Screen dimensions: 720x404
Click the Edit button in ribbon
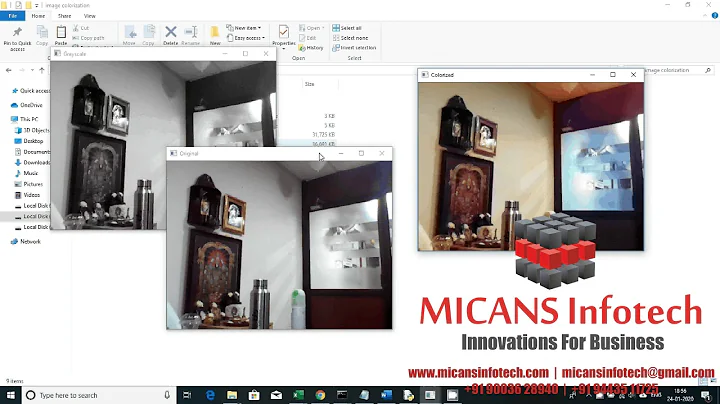[x=307, y=38]
